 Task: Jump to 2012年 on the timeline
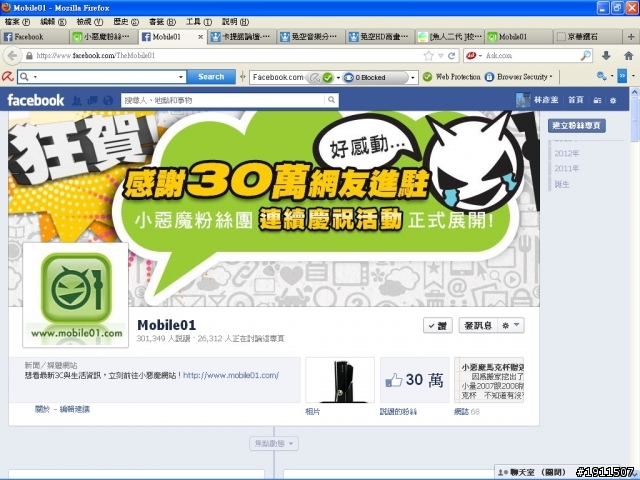point(567,153)
